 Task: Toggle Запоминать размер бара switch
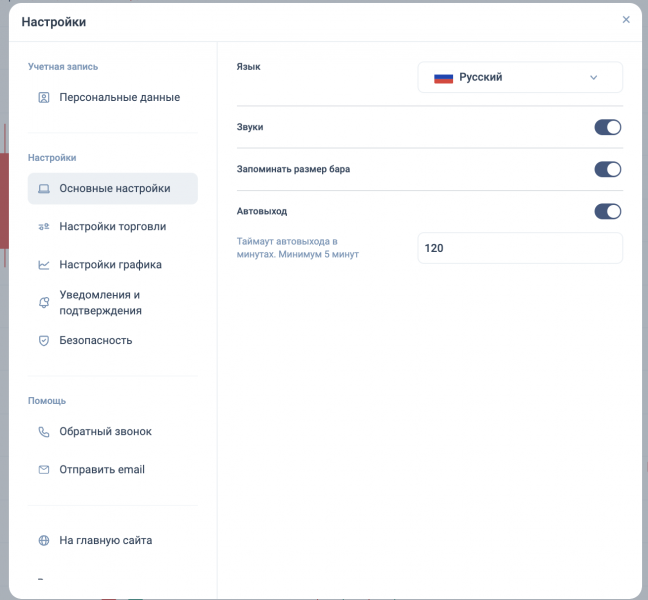pos(608,169)
